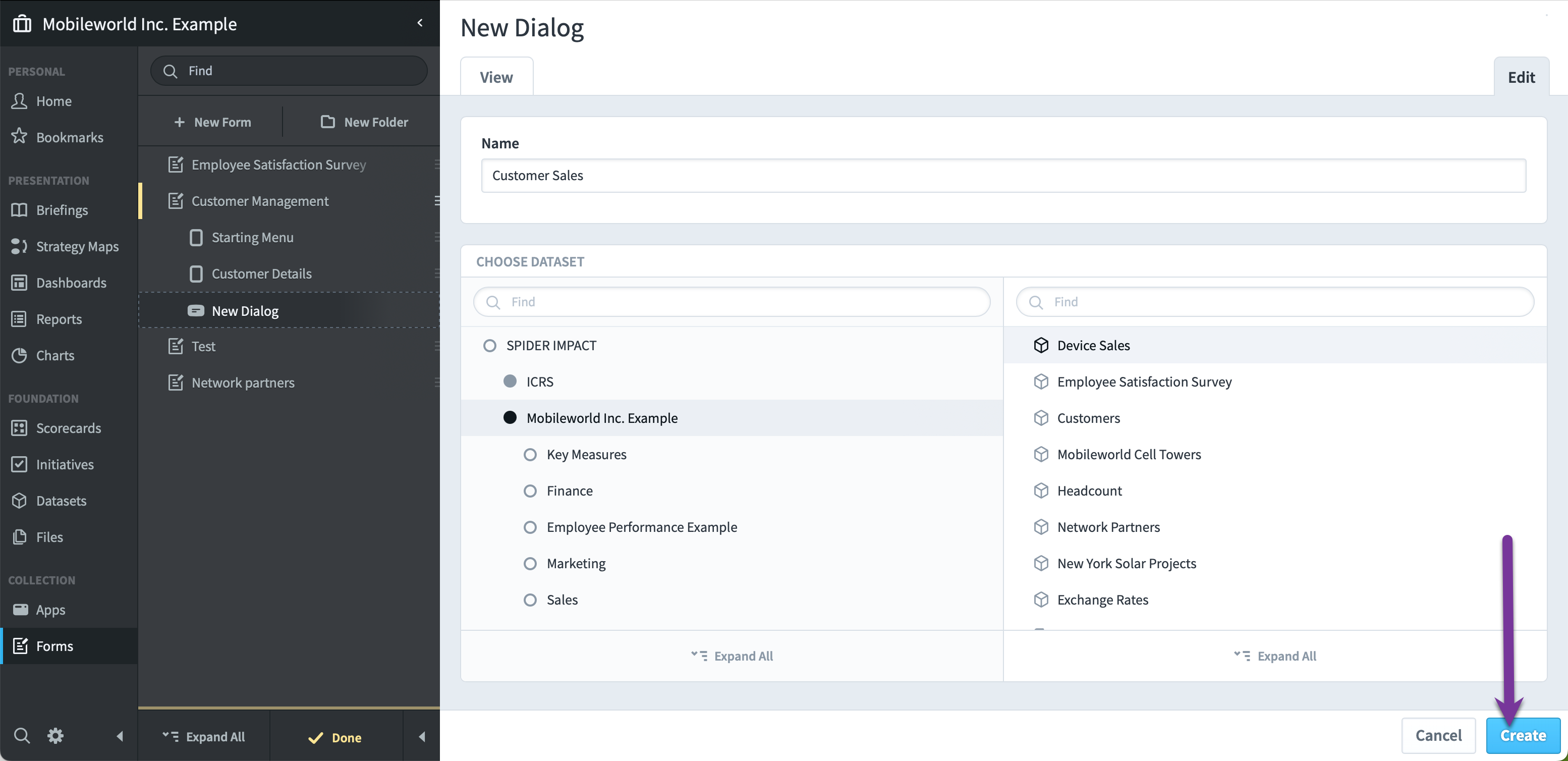The width and height of the screenshot is (1568, 761).
Task: Select Customer Management form
Action: click(289, 201)
